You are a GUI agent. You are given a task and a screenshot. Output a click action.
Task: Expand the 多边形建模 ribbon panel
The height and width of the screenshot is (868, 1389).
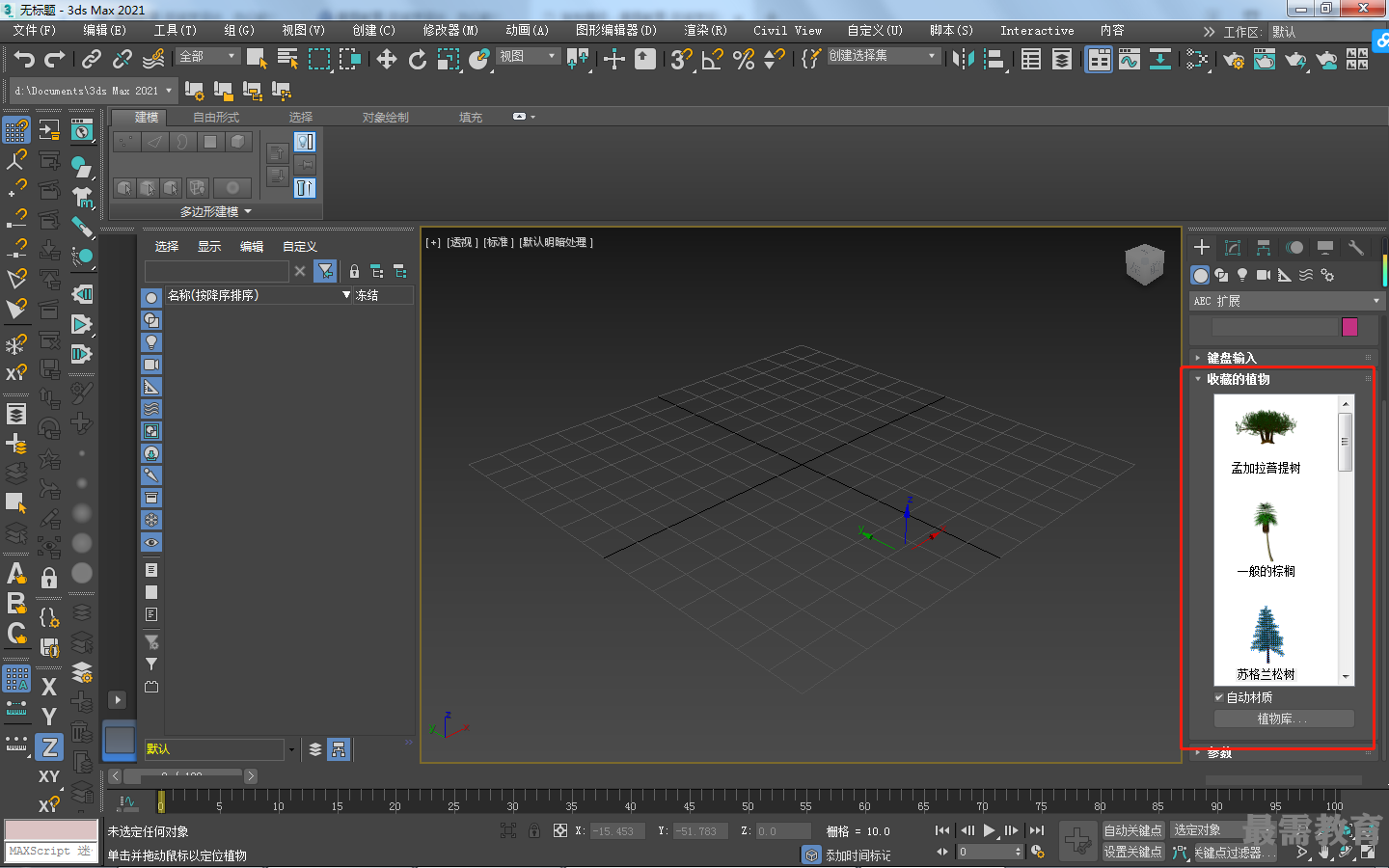pyautogui.click(x=215, y=211)
